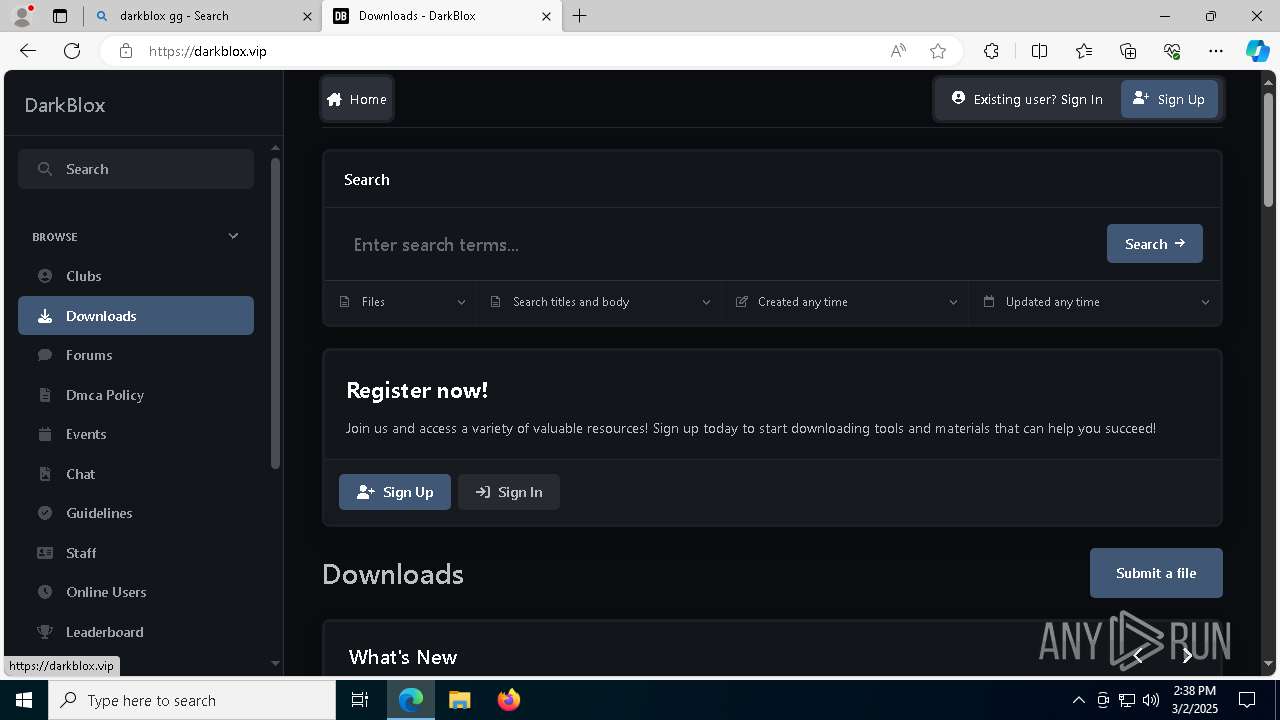
Task: Open the Updated any time dropdown
Action: click(1095, 302)
